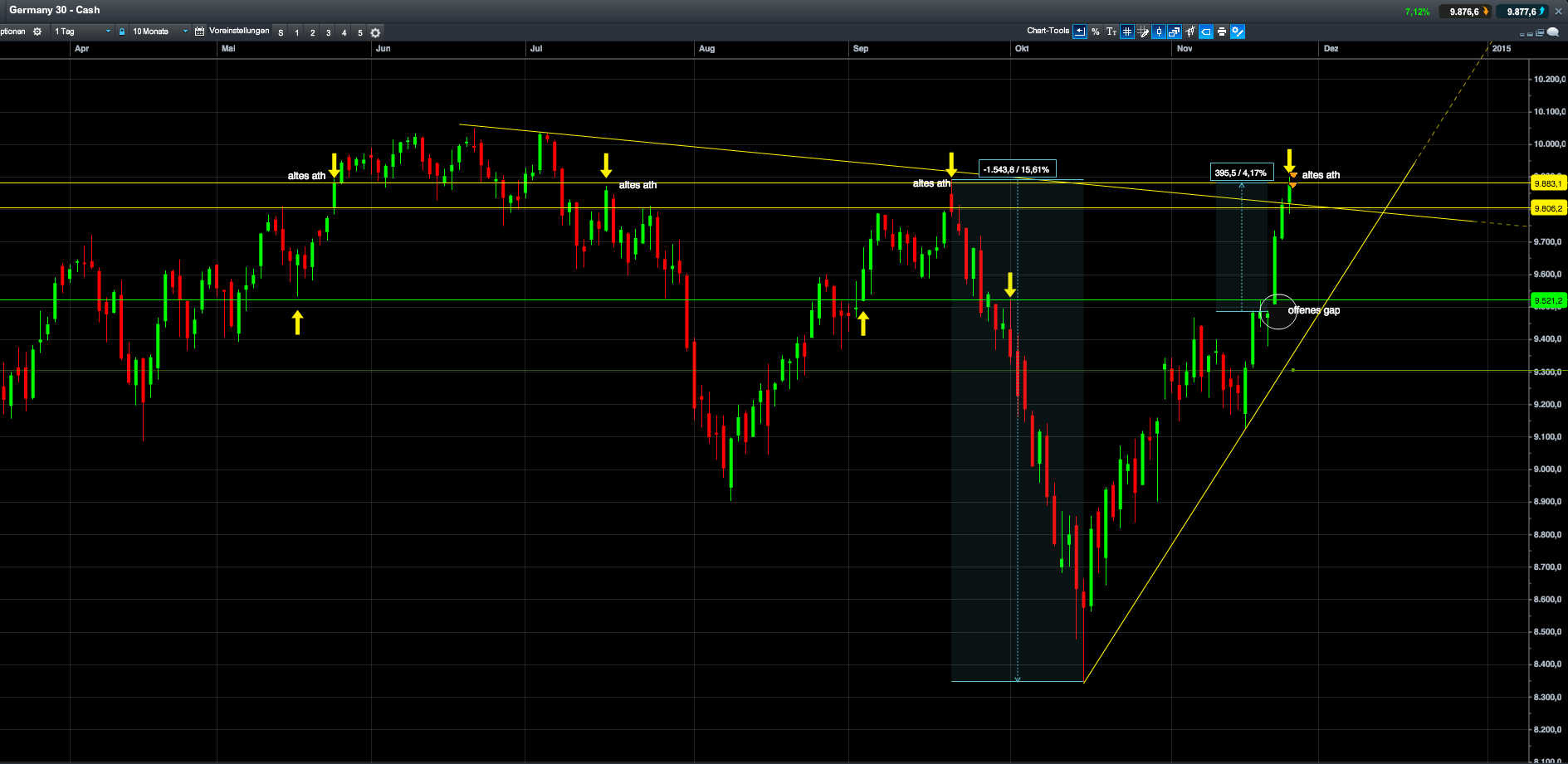Open the chart layout windows icon
This screenshot has height=764, width=1568.
pyautogui.click(x=1174, y=32)
